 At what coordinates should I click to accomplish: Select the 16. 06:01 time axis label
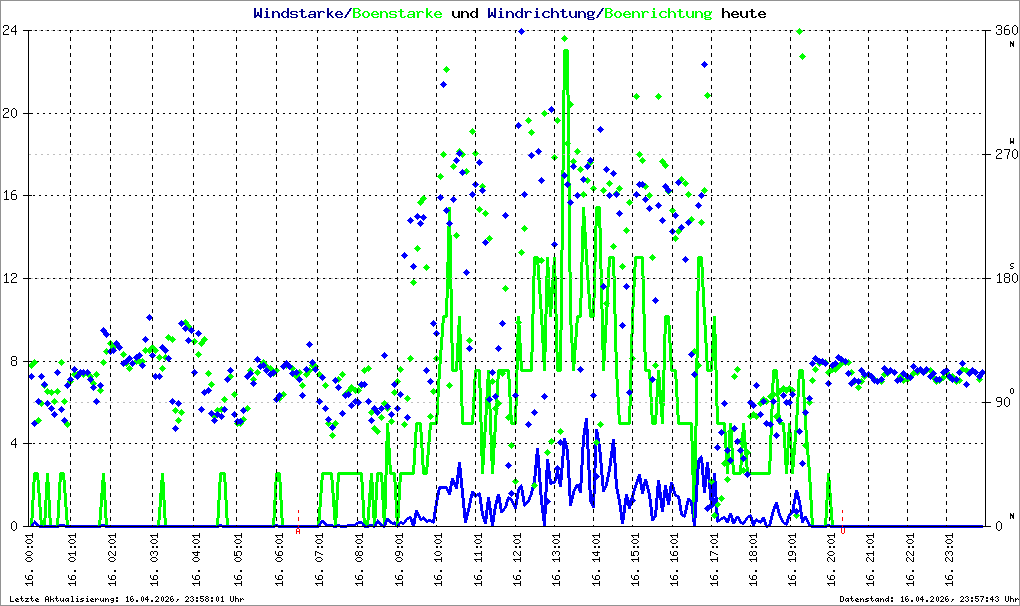278,559
